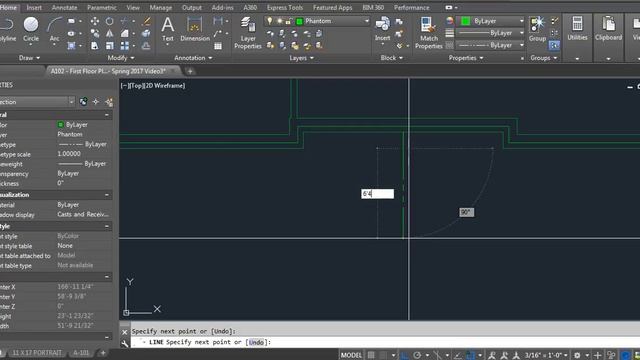Open the Insert ribbon tab

pos(34,7)
